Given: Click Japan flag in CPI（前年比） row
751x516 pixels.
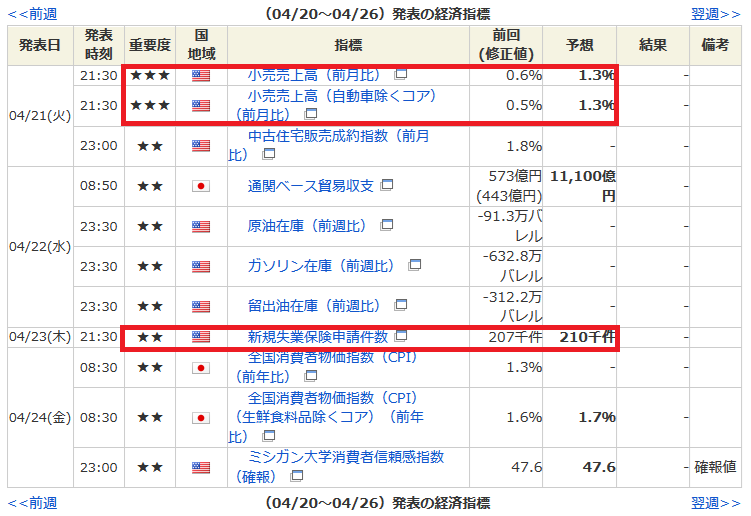Looking at the screenshot, I should (201, 368).
